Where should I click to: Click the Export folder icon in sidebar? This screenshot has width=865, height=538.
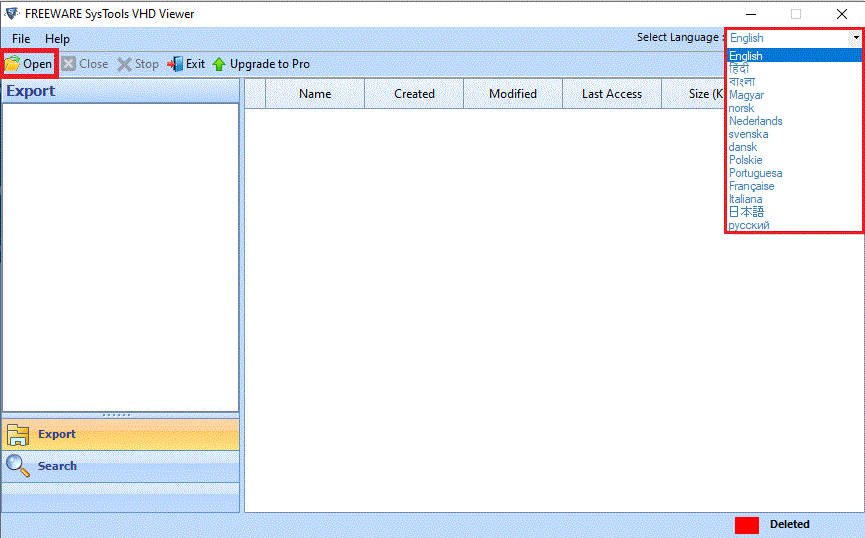(x=18, y=434)
